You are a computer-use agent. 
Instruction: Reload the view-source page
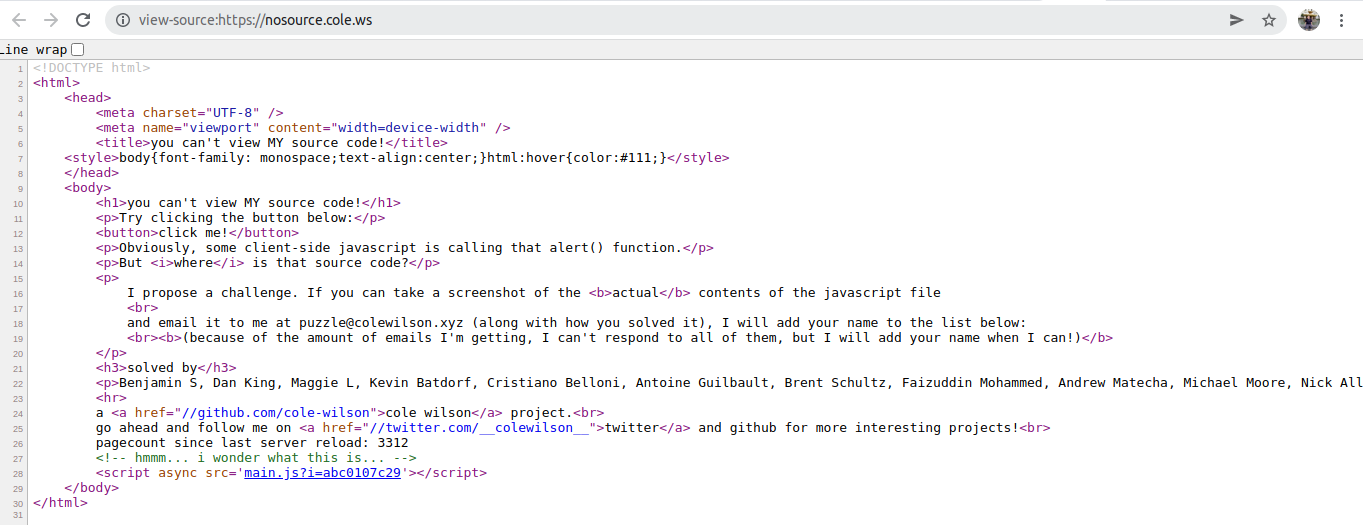(83, 20)
